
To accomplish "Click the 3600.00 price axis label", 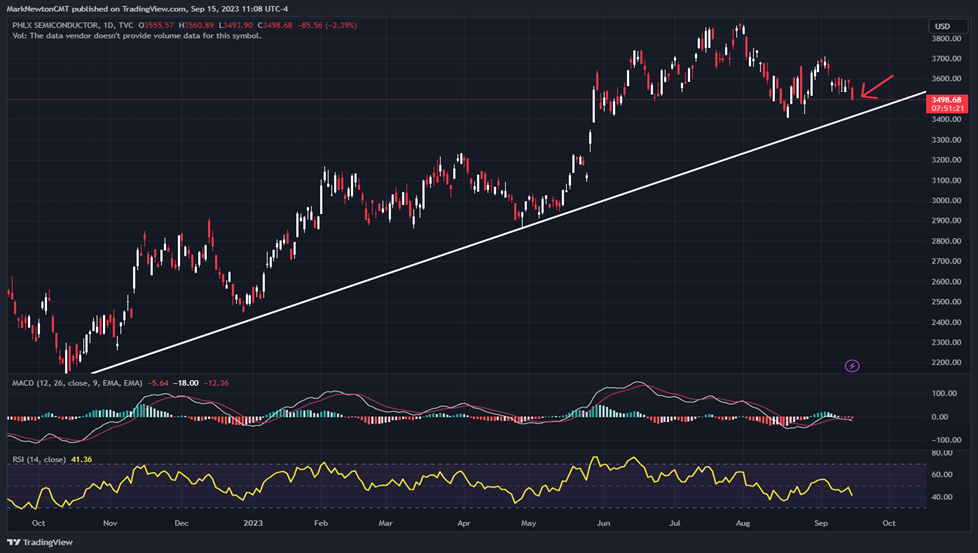I will 946,79.
